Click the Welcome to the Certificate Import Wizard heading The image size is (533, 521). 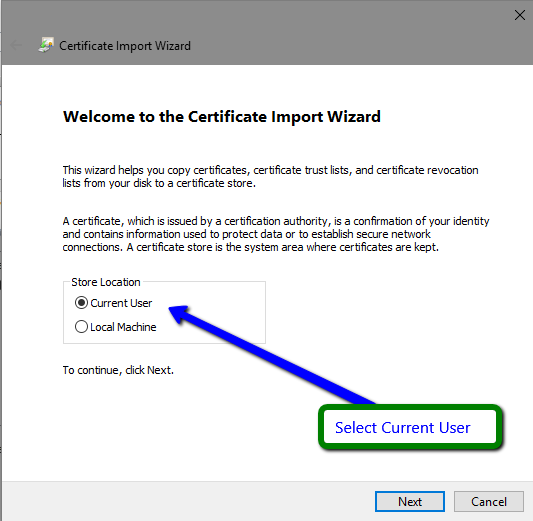pyautogui.click(x=222, y=117)
